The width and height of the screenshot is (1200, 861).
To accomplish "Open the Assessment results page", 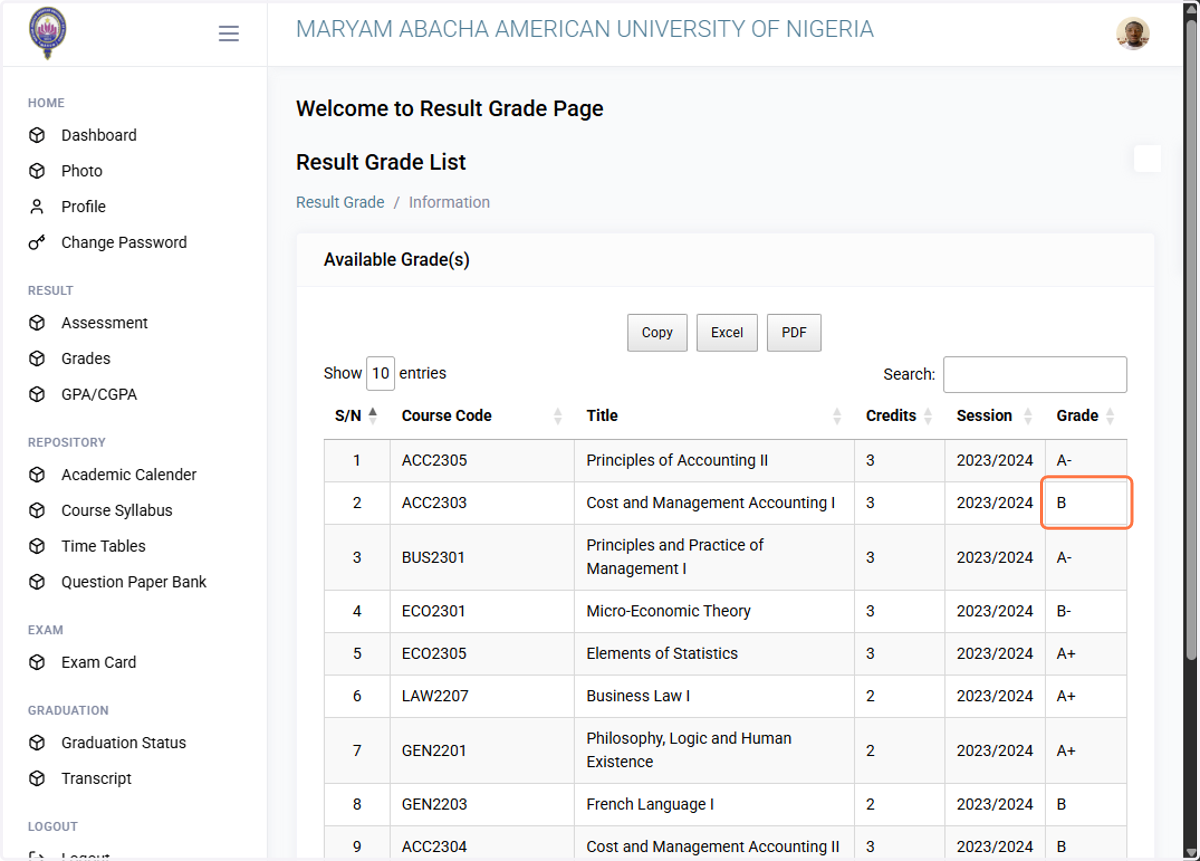I will pos(104,323).
